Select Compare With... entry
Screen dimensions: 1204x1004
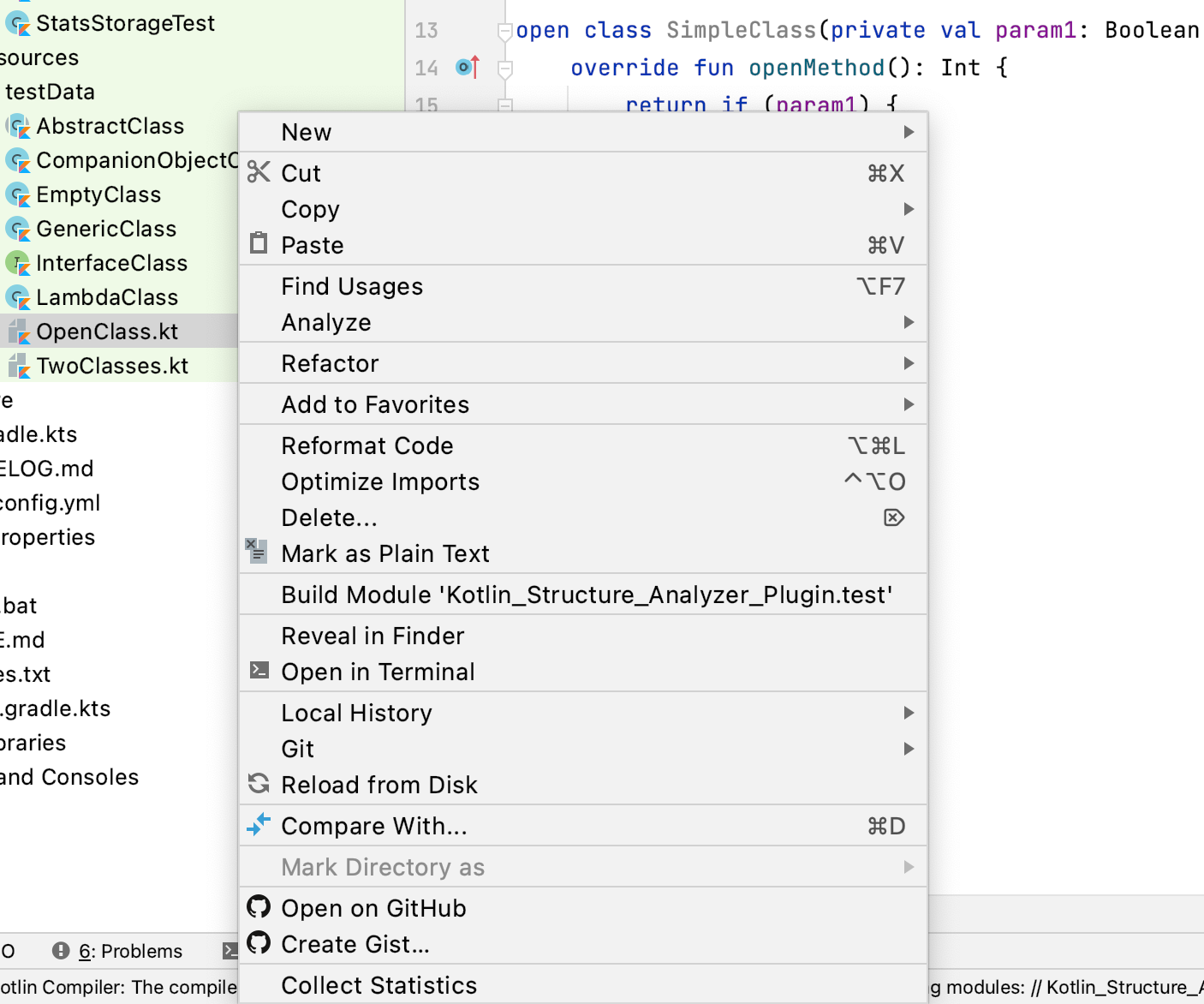pos(583,826)
